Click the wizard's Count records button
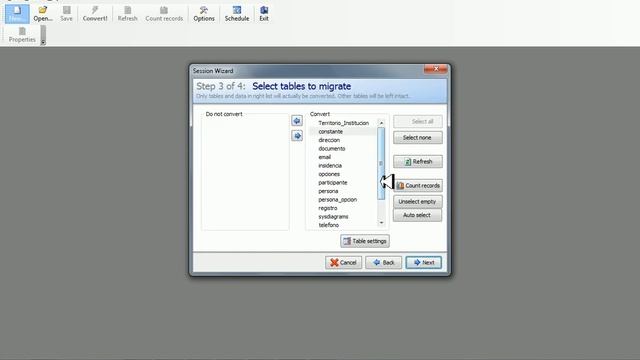This screenshot has width=640, height=360. coord(418,185)
